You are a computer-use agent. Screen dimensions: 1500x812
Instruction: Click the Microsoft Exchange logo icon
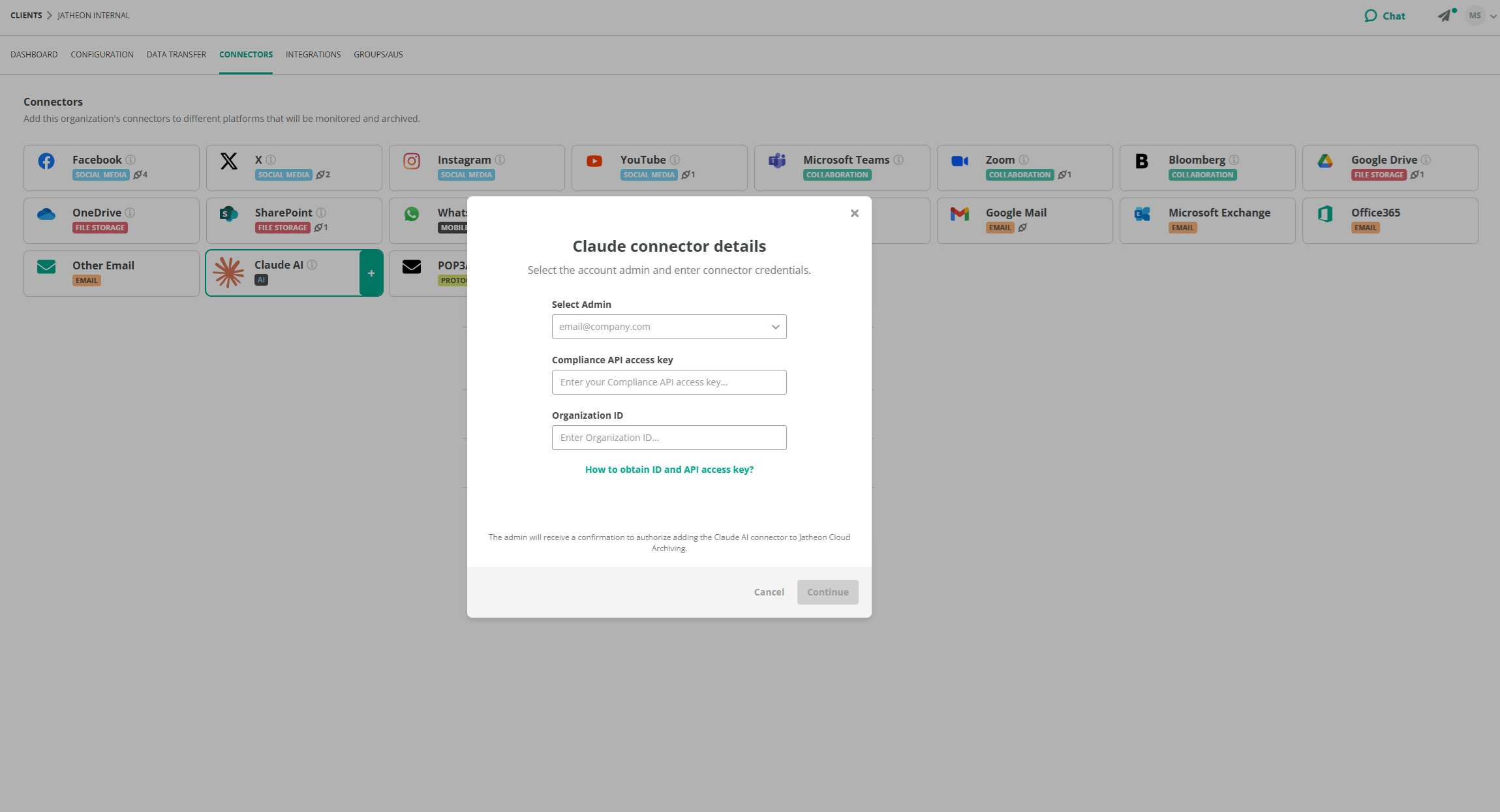[x=1142, y=214]
